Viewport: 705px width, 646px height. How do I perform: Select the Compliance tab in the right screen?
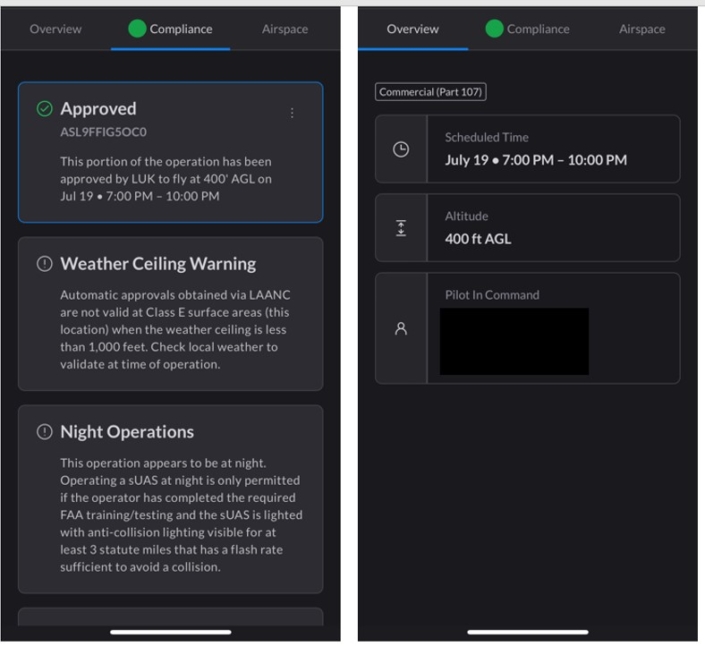coord(527,29)
